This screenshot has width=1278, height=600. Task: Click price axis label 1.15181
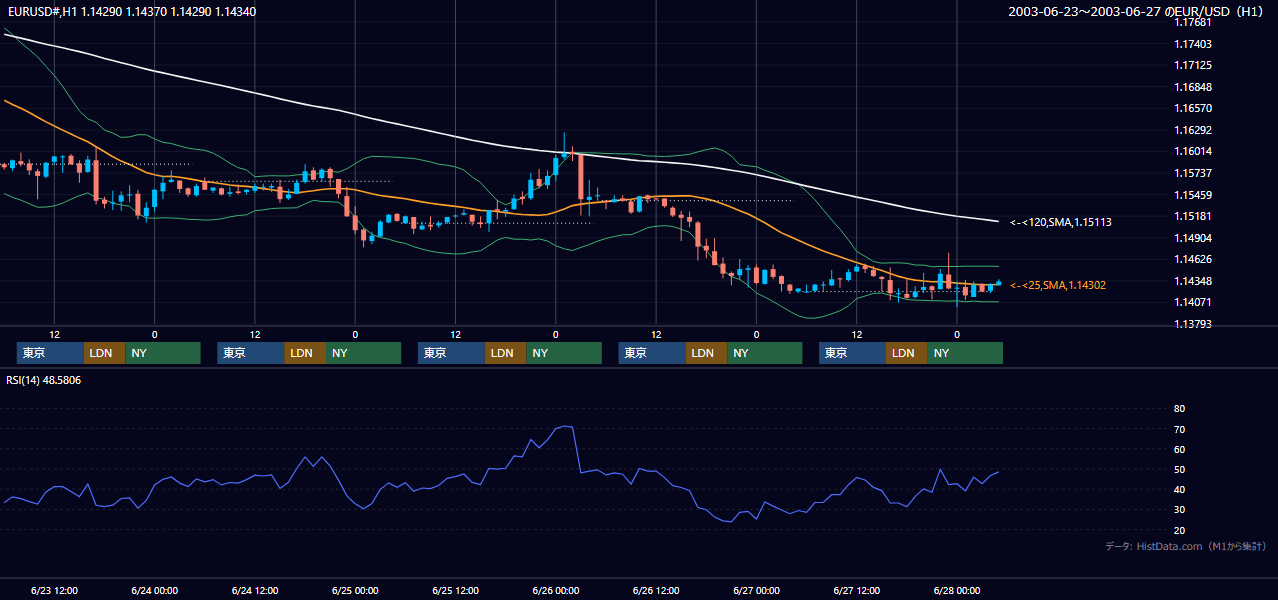click(x=1192, y=216)
